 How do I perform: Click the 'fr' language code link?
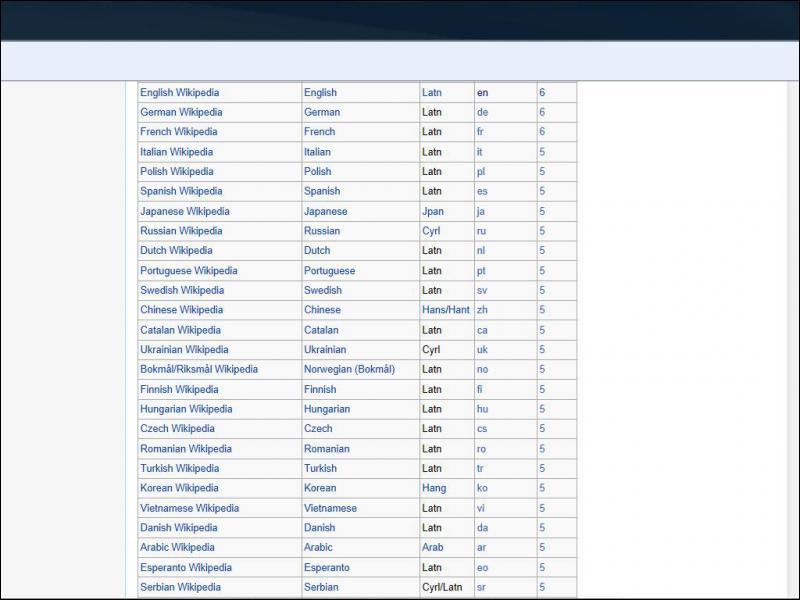[x=480, y=132]
